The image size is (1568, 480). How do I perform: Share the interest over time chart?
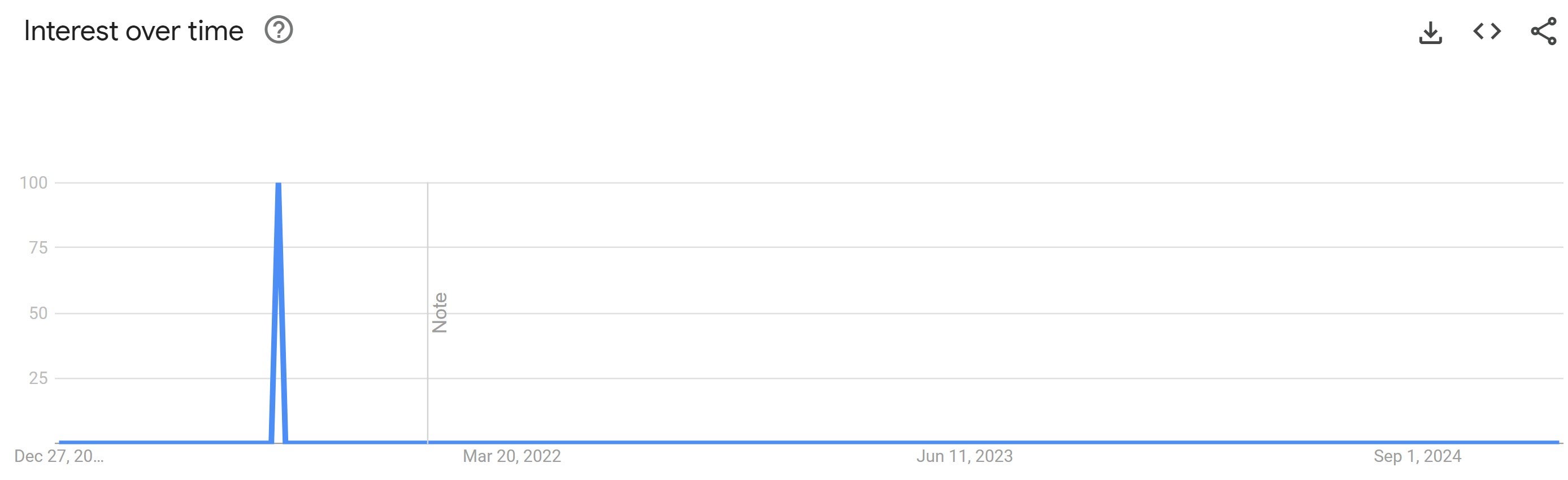point(1543,31)
